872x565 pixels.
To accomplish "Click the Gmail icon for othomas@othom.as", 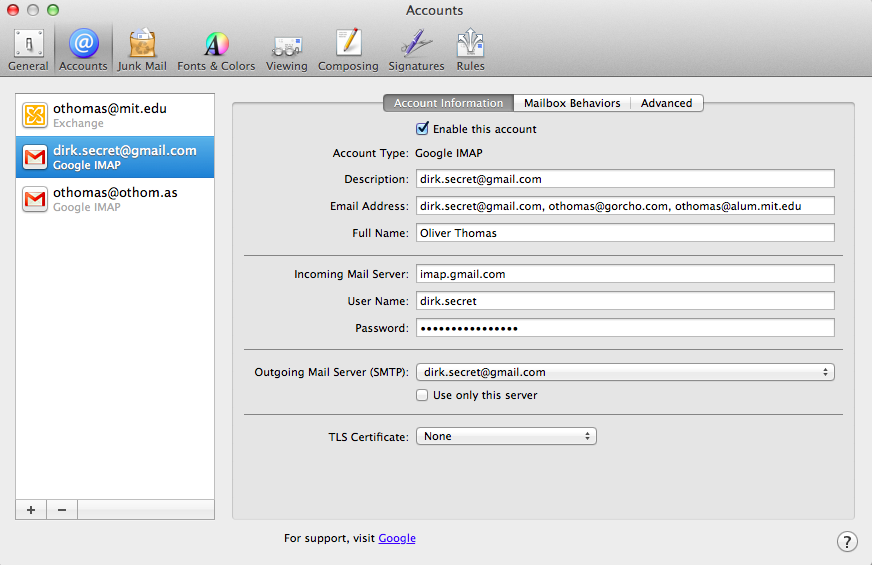I will [x=35, y=199].
